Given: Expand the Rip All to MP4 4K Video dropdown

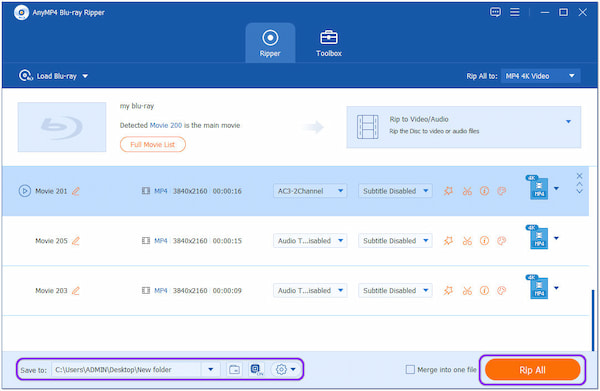Looking at the screenshot, I should [540, 76].
